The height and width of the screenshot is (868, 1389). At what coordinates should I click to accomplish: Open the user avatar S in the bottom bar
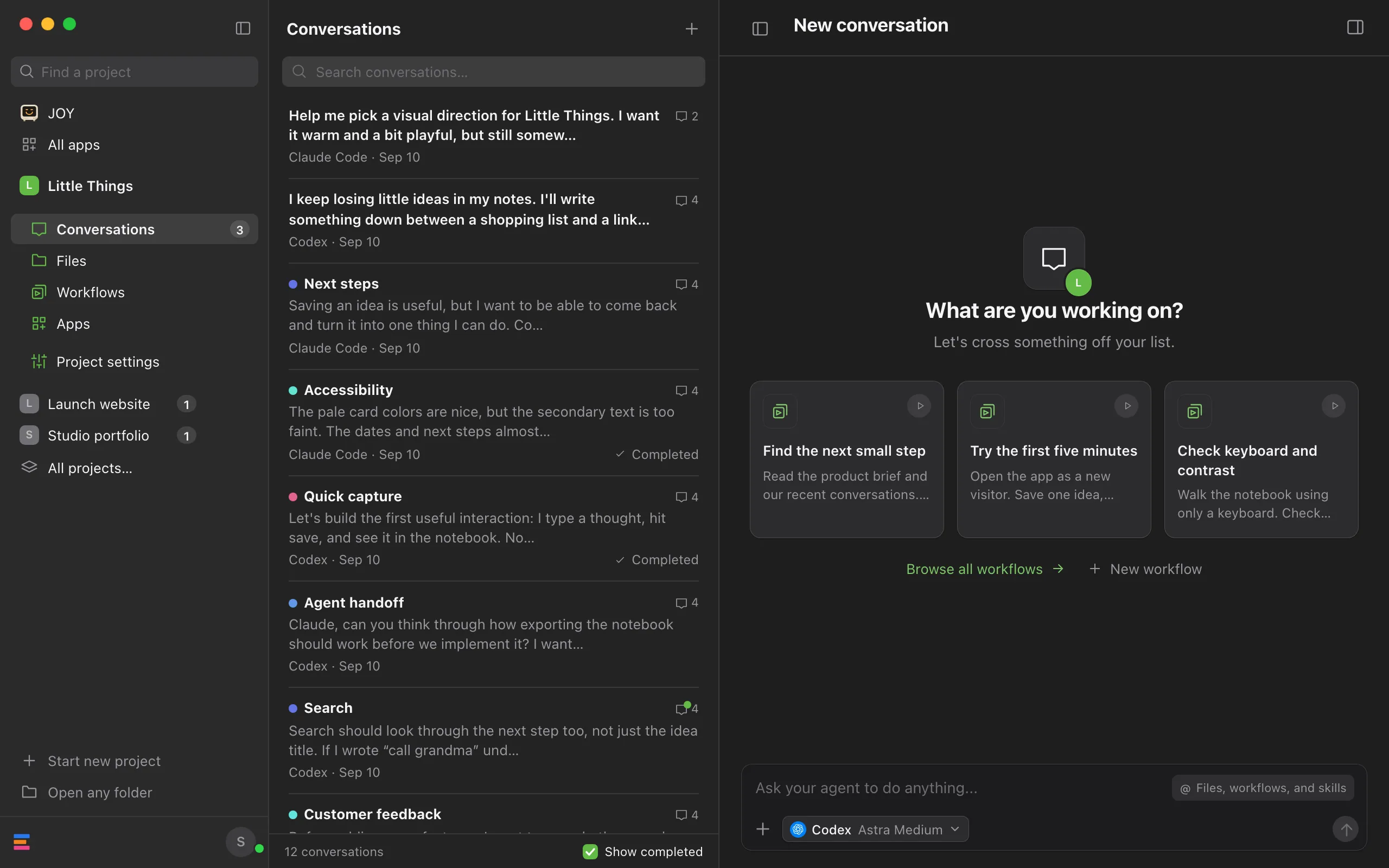tap(240, 841)
